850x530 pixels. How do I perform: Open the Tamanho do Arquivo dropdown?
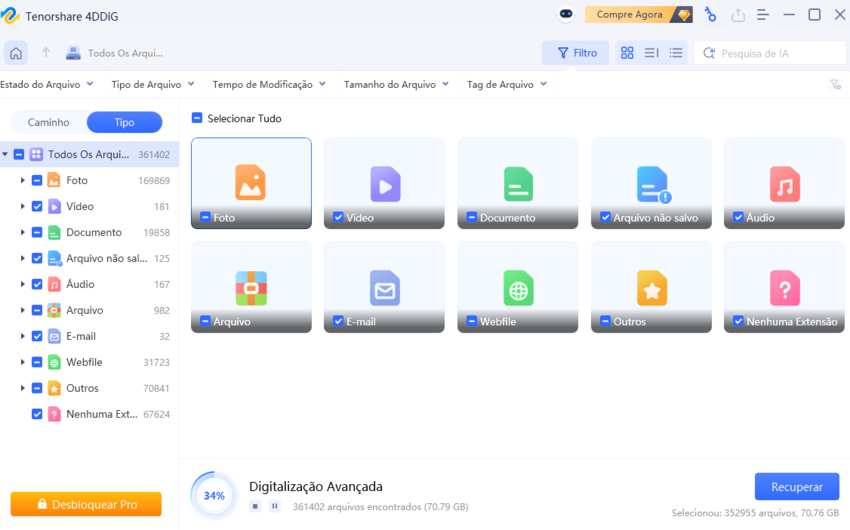point(396,85)
